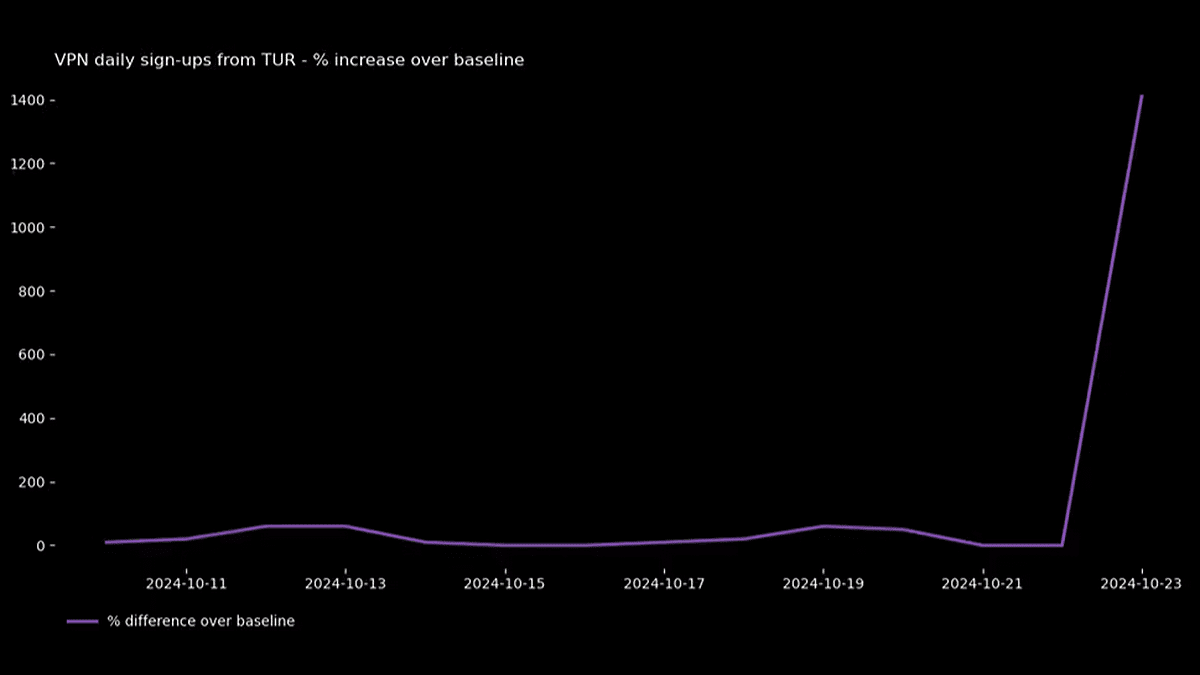Viewport: 1200px width, 675px height.
Task: Click the 2024-10-11 date label
Action: pos(186,582)
